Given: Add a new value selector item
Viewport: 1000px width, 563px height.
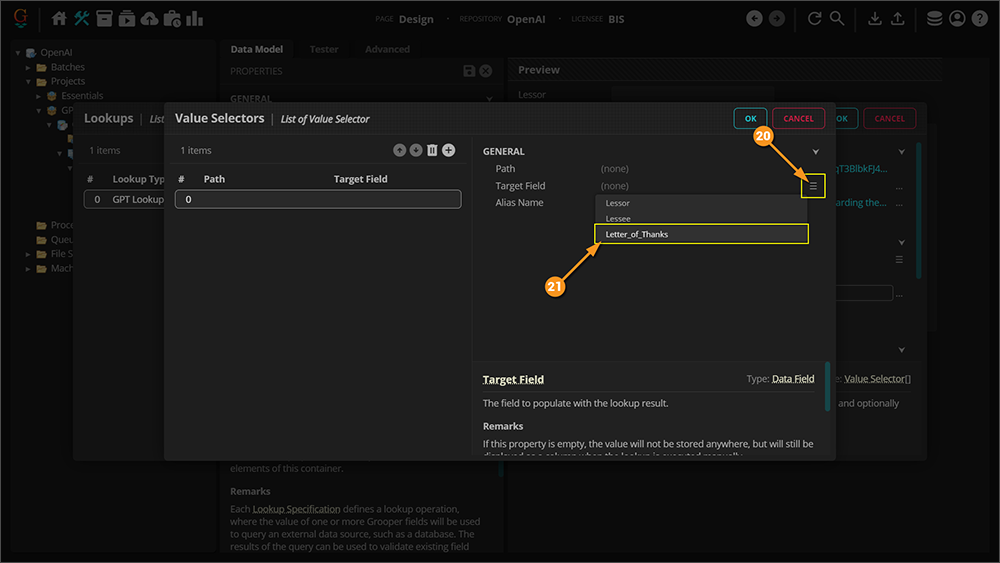Looking at the screenshot, I should (x=448, y=150).
